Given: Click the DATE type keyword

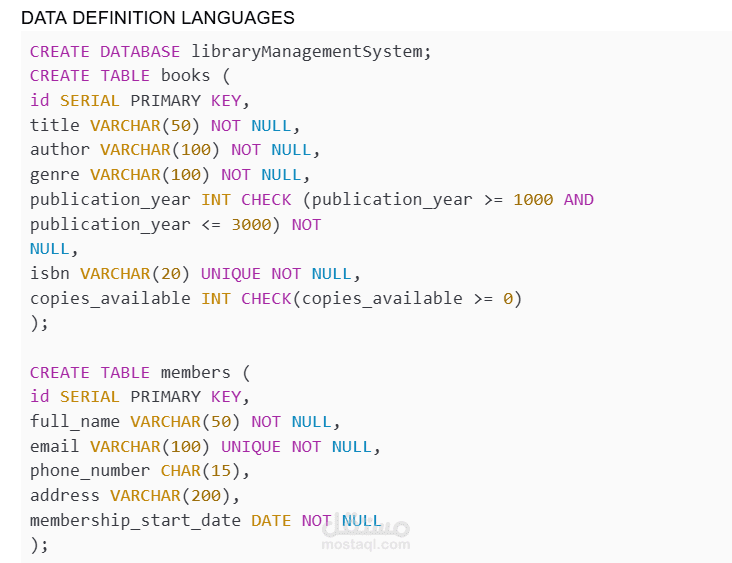Looking at the screenshot, I should tap(271, 521).
